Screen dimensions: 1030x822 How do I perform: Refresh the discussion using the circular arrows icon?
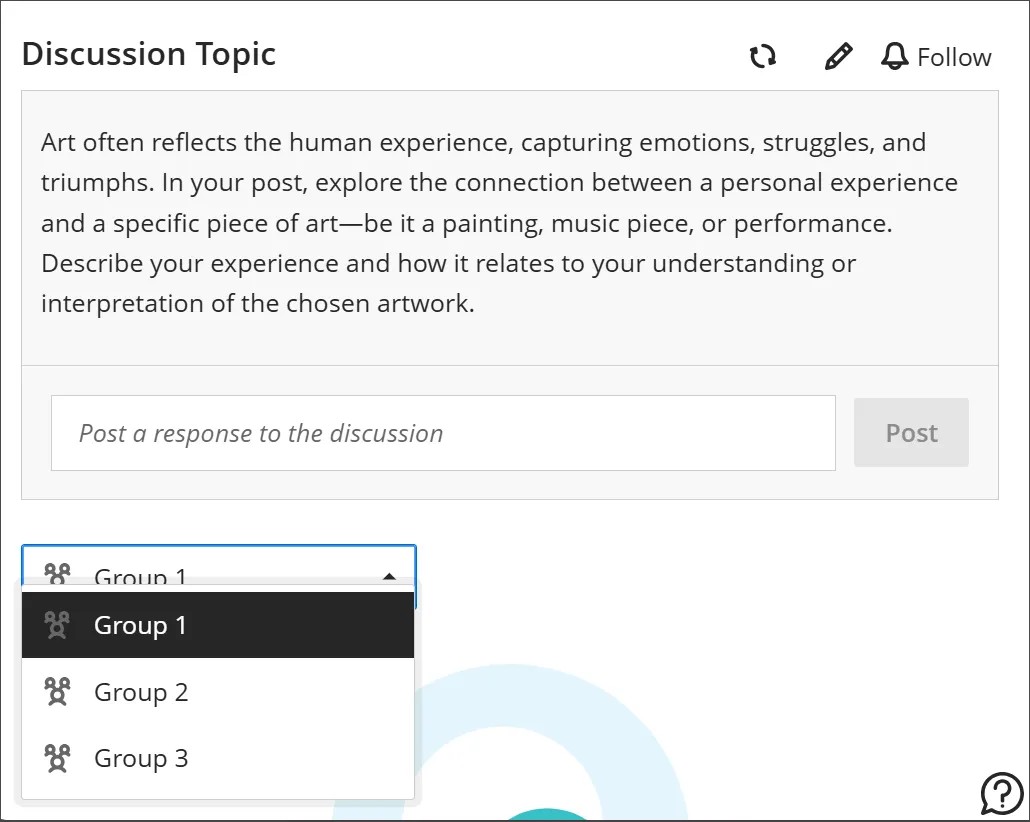[763, 56]
